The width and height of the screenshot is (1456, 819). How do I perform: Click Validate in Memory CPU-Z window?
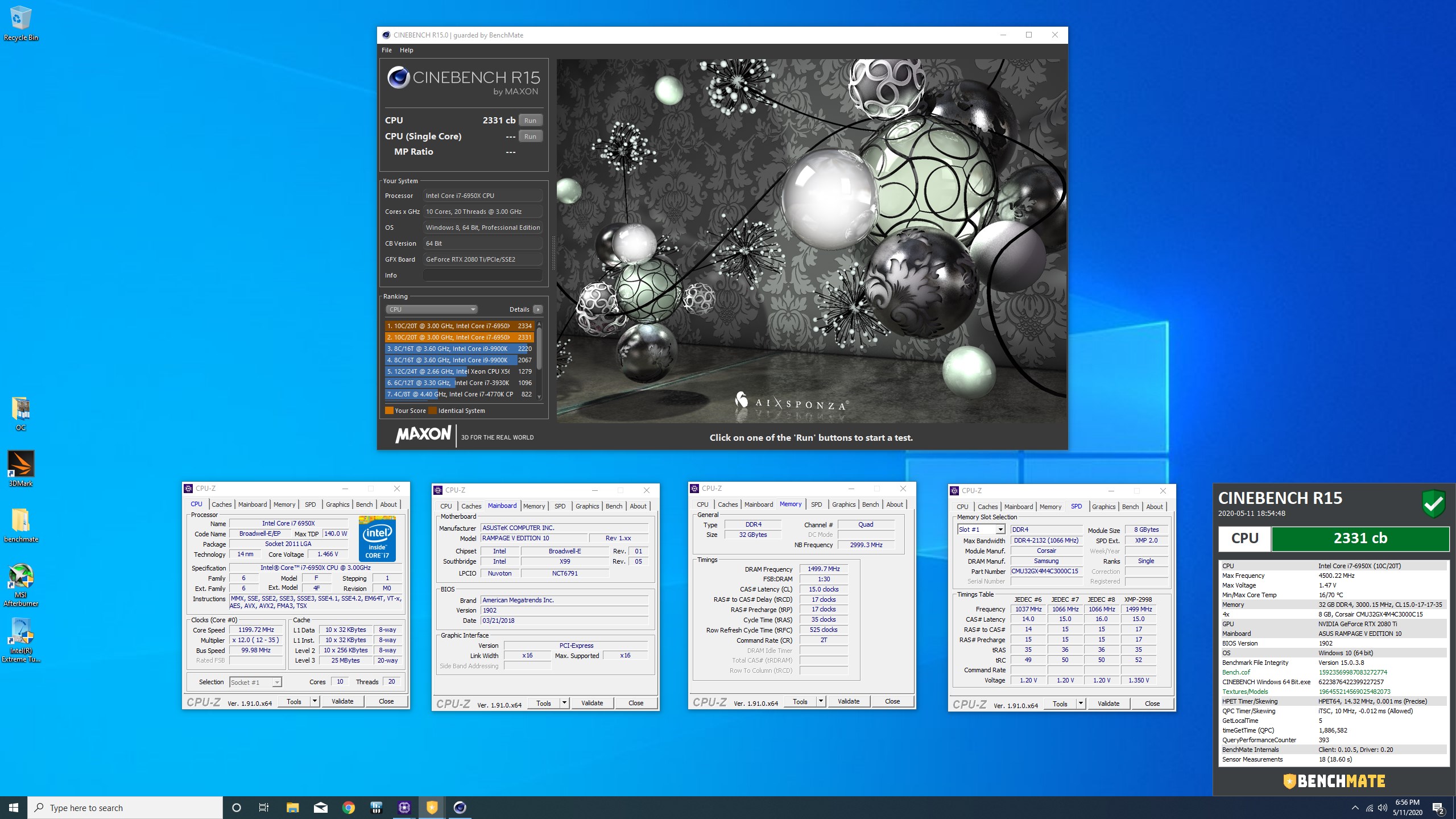click(x=849, y=702)
